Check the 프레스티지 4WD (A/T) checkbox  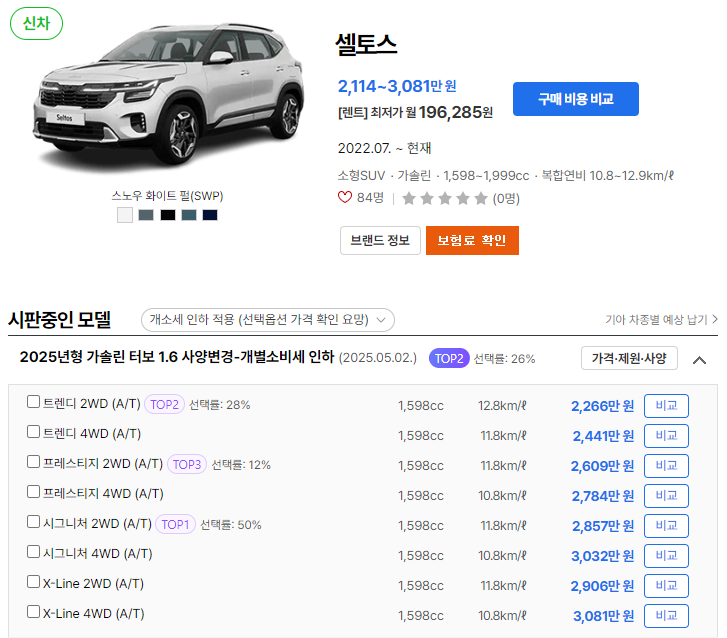pos(33,491)
